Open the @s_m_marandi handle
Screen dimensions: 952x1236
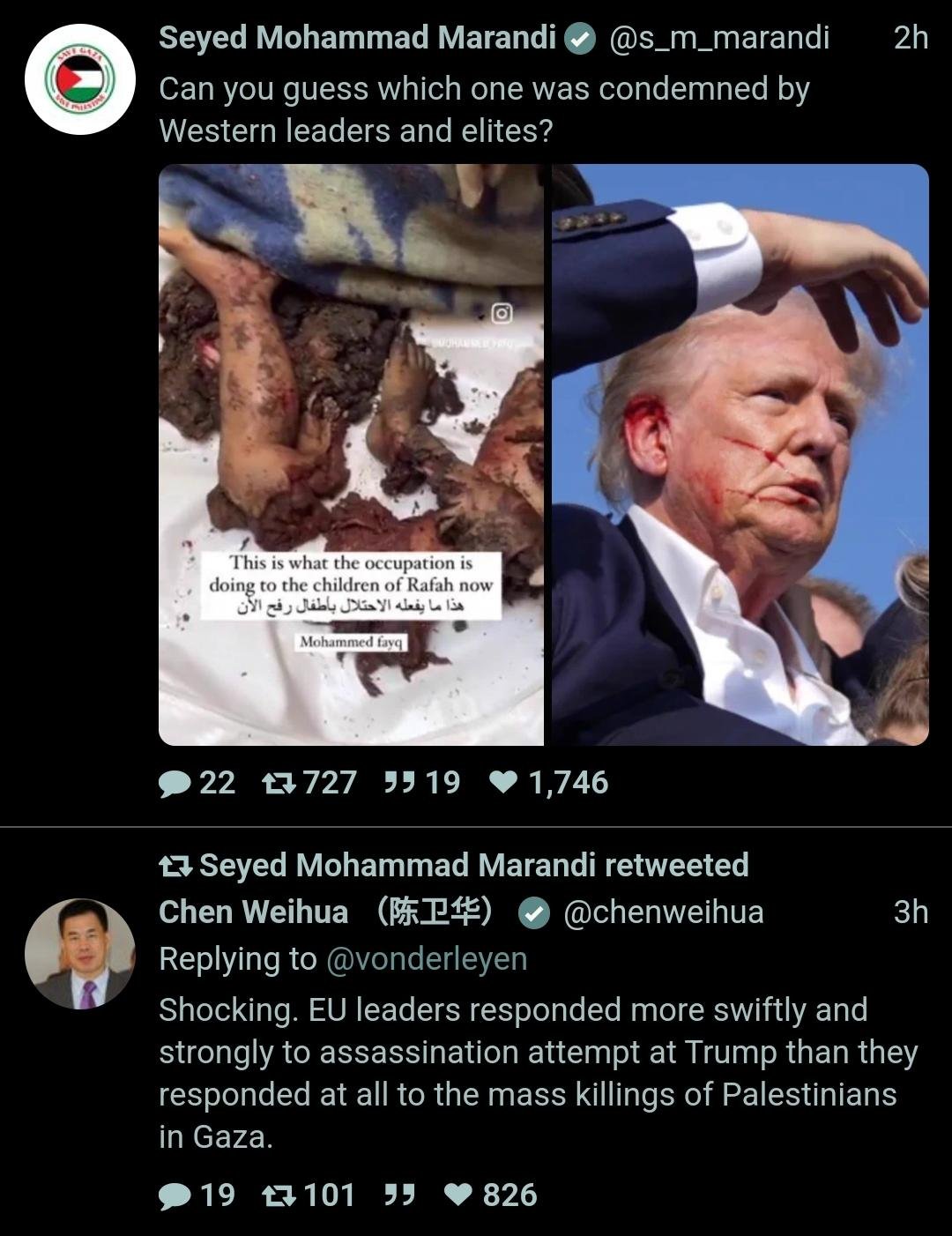click(719, 38)
